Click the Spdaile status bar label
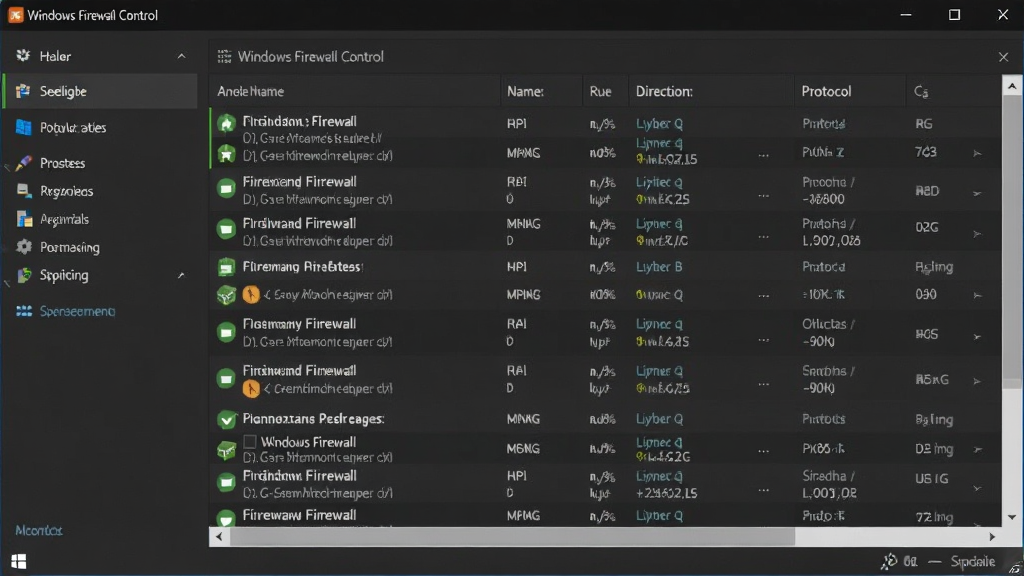This screenshot has width=1024, height=576. [972, 562]
